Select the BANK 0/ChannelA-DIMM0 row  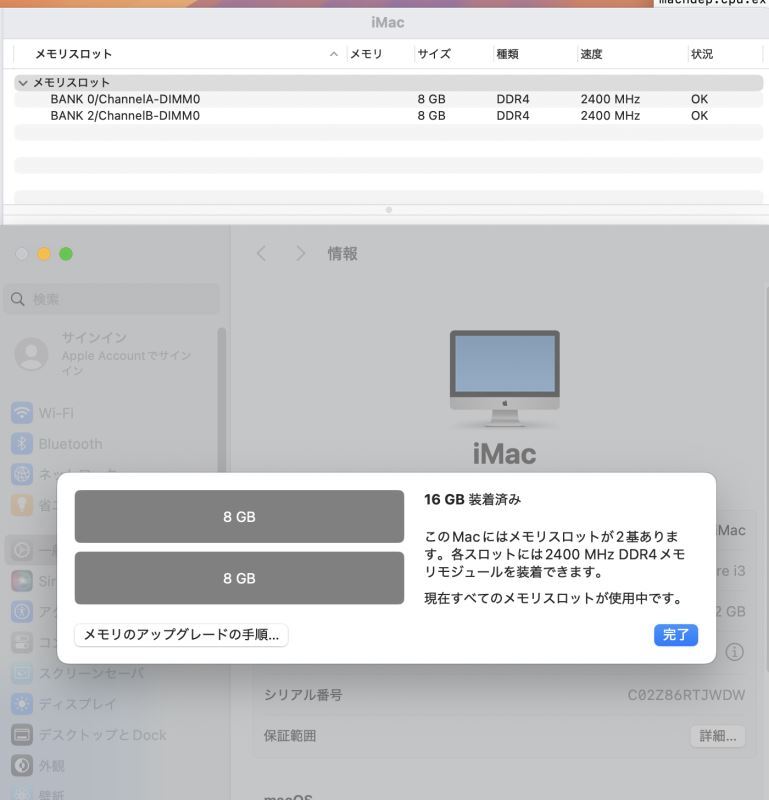tap(388, 99)
